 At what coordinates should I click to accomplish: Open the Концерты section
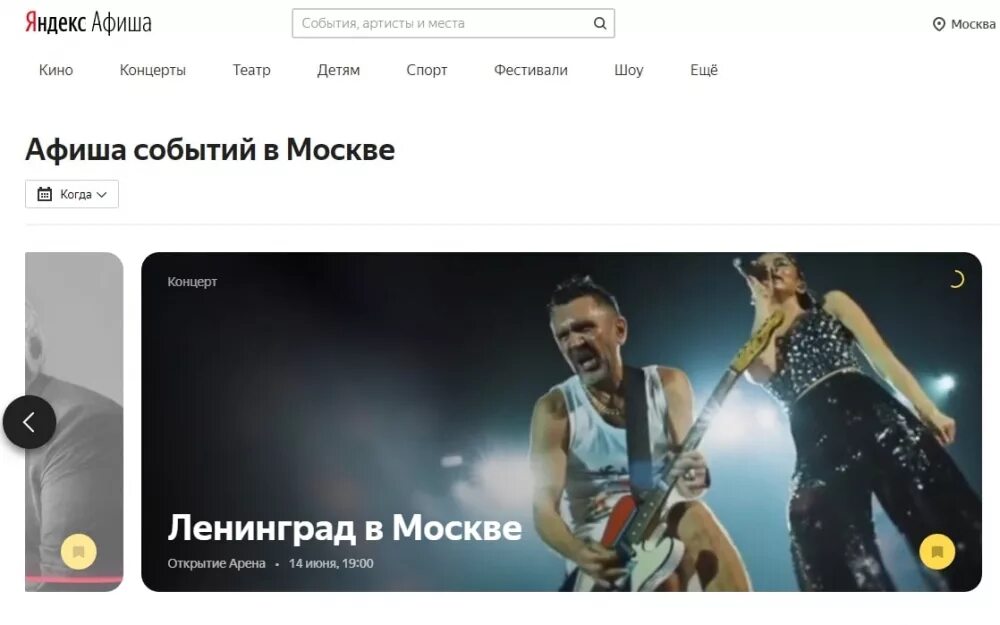[x=152, y=70]
